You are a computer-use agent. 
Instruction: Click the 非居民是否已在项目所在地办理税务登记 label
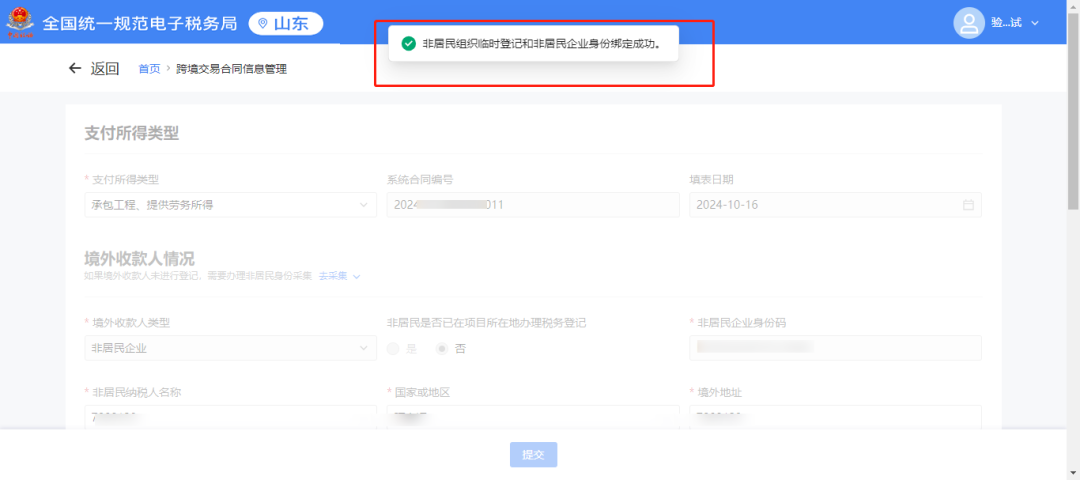(487, 322)
